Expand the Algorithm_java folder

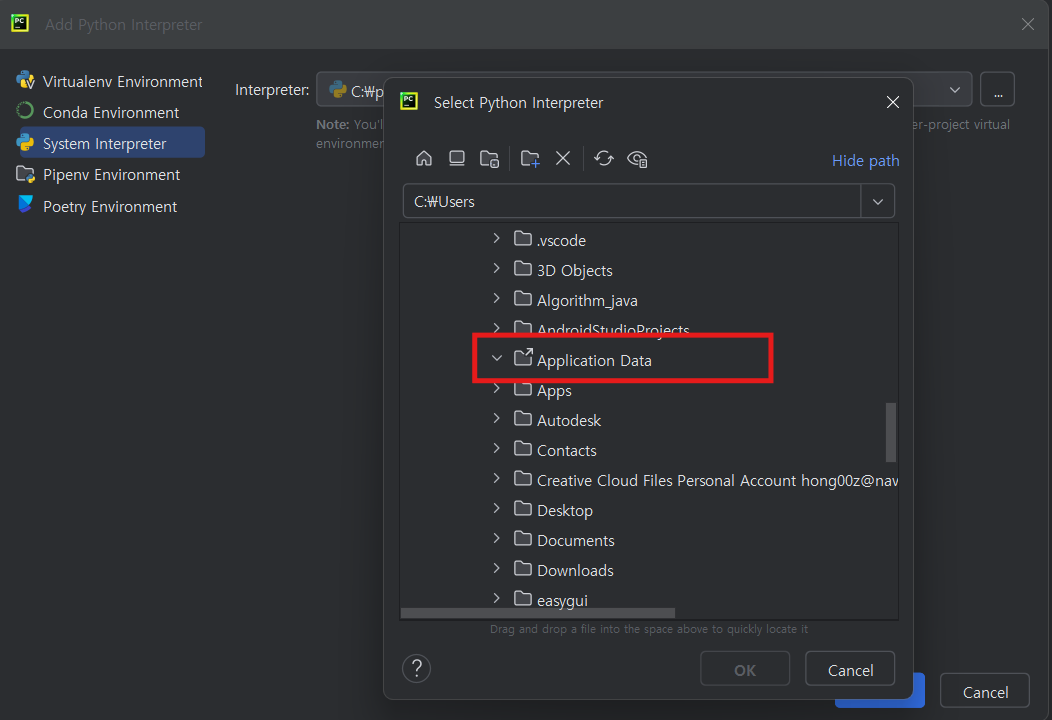tap(496, 299)
